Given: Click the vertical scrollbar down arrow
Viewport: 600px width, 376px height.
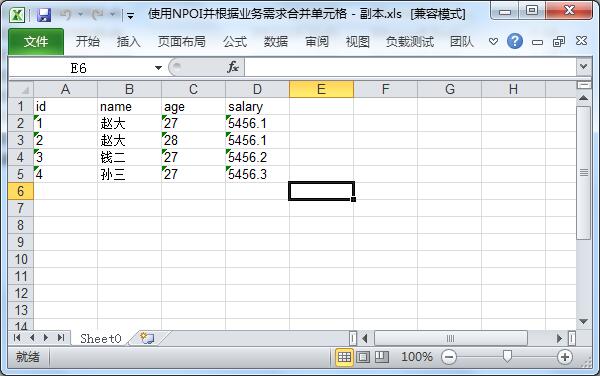Looking at the screenshot, I should (x=584, y=322).
